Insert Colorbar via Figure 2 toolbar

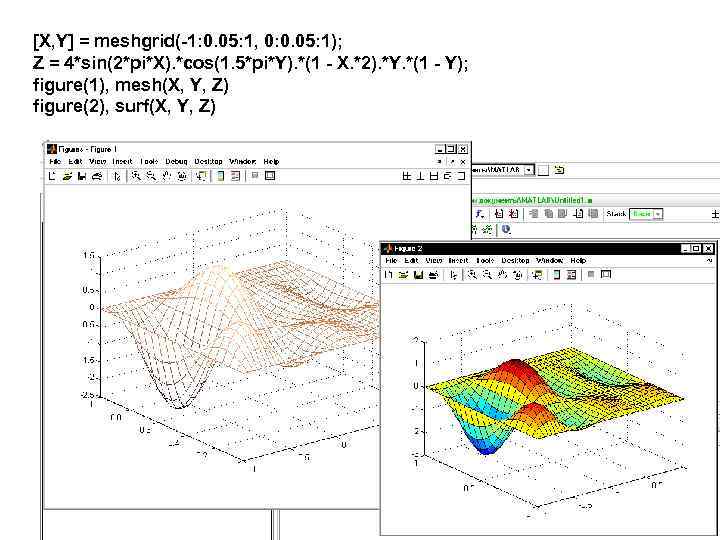pos(557,275)
